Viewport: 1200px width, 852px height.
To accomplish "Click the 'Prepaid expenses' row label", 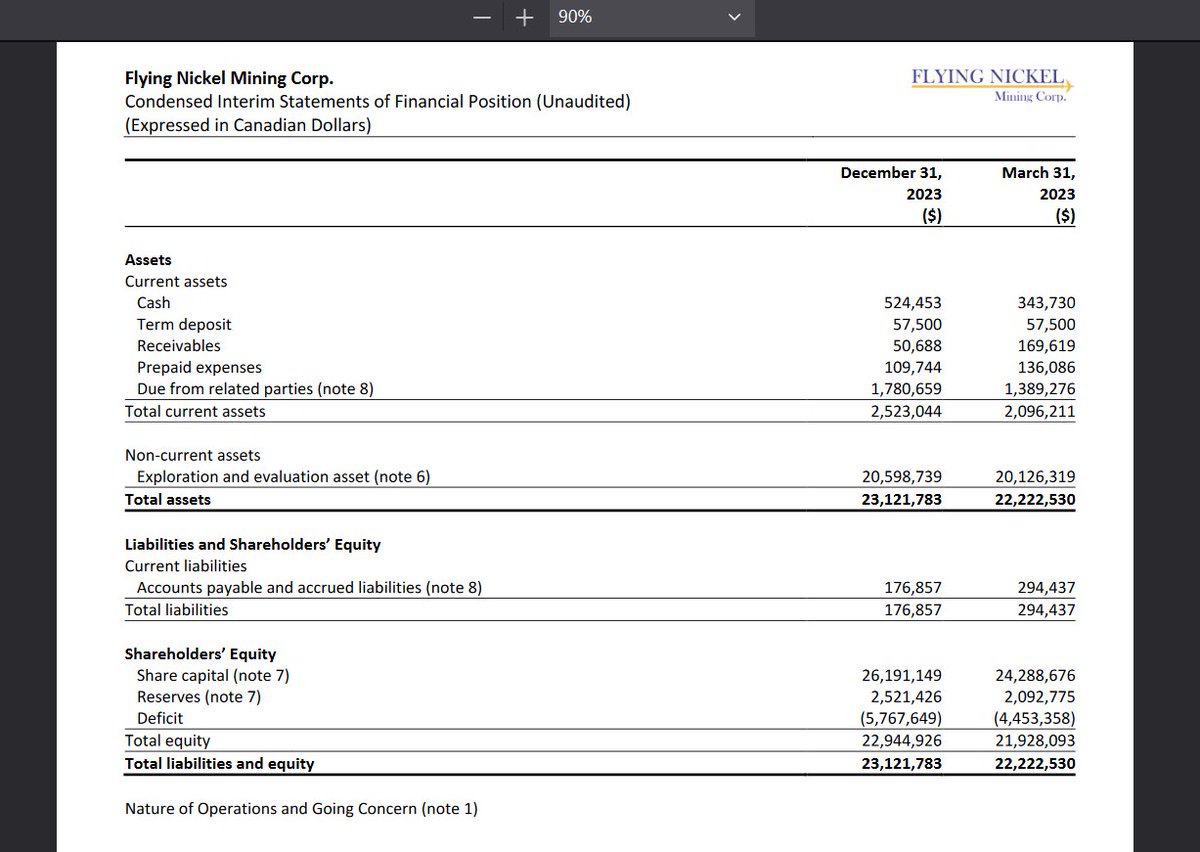I will (199, 368).
